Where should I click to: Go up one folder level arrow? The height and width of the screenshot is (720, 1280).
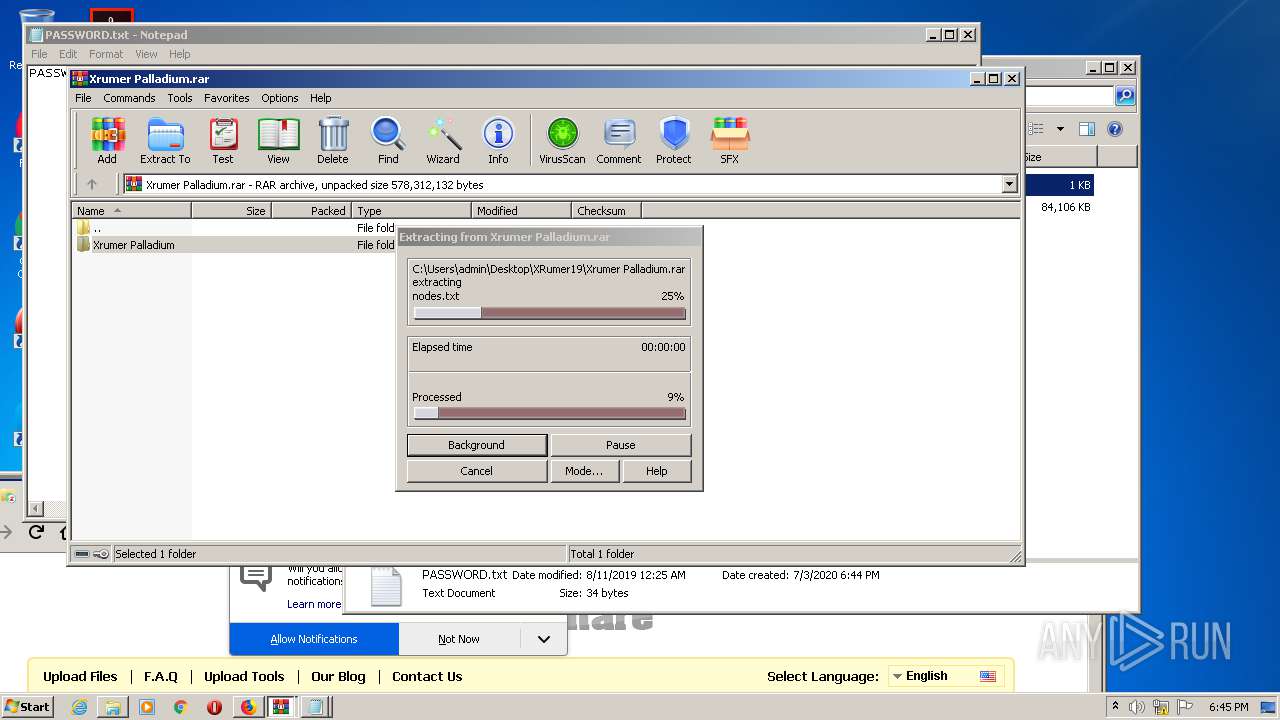[x=92, y=184]
